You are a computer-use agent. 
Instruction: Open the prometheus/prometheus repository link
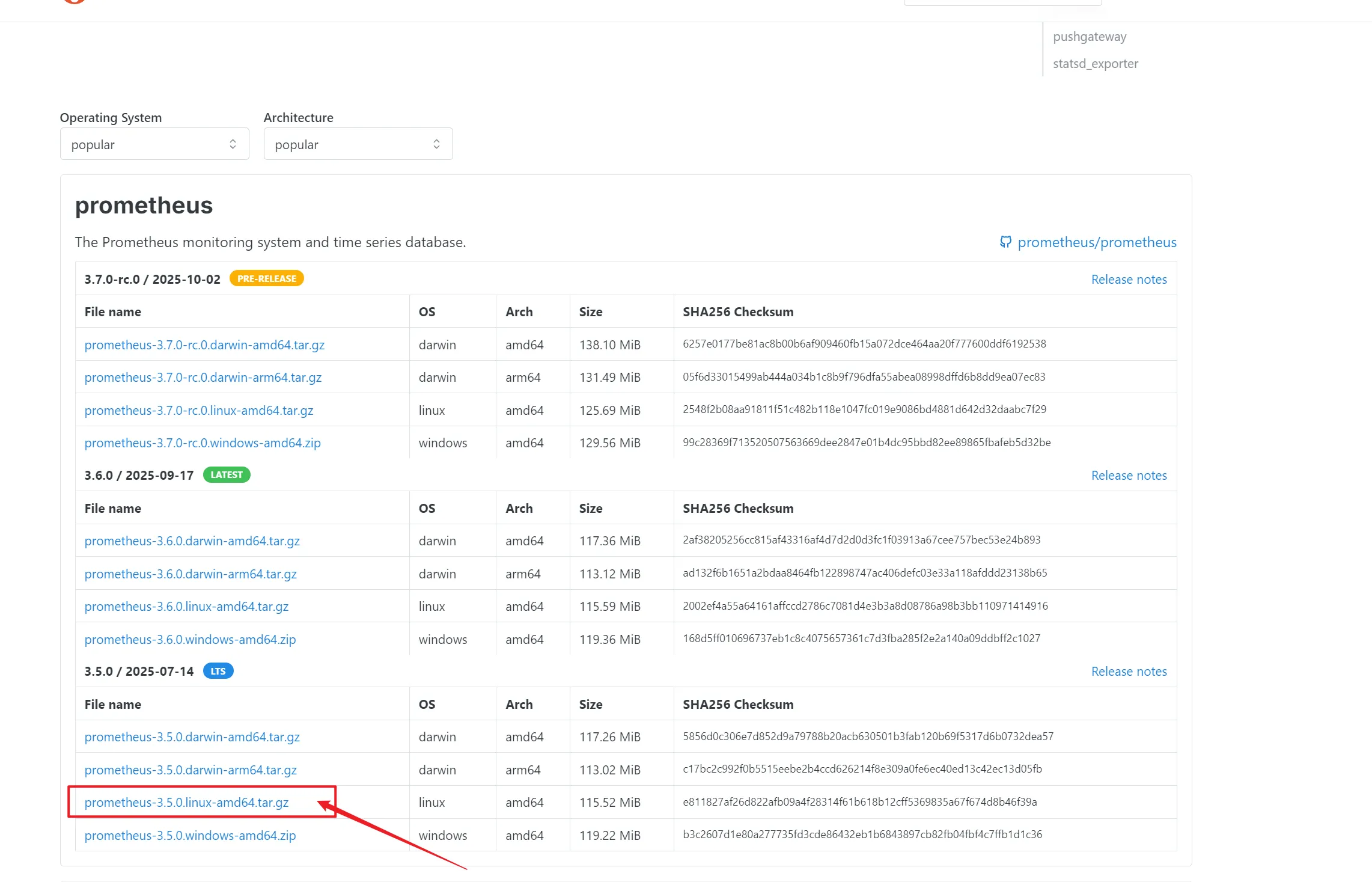point(1097,242)
